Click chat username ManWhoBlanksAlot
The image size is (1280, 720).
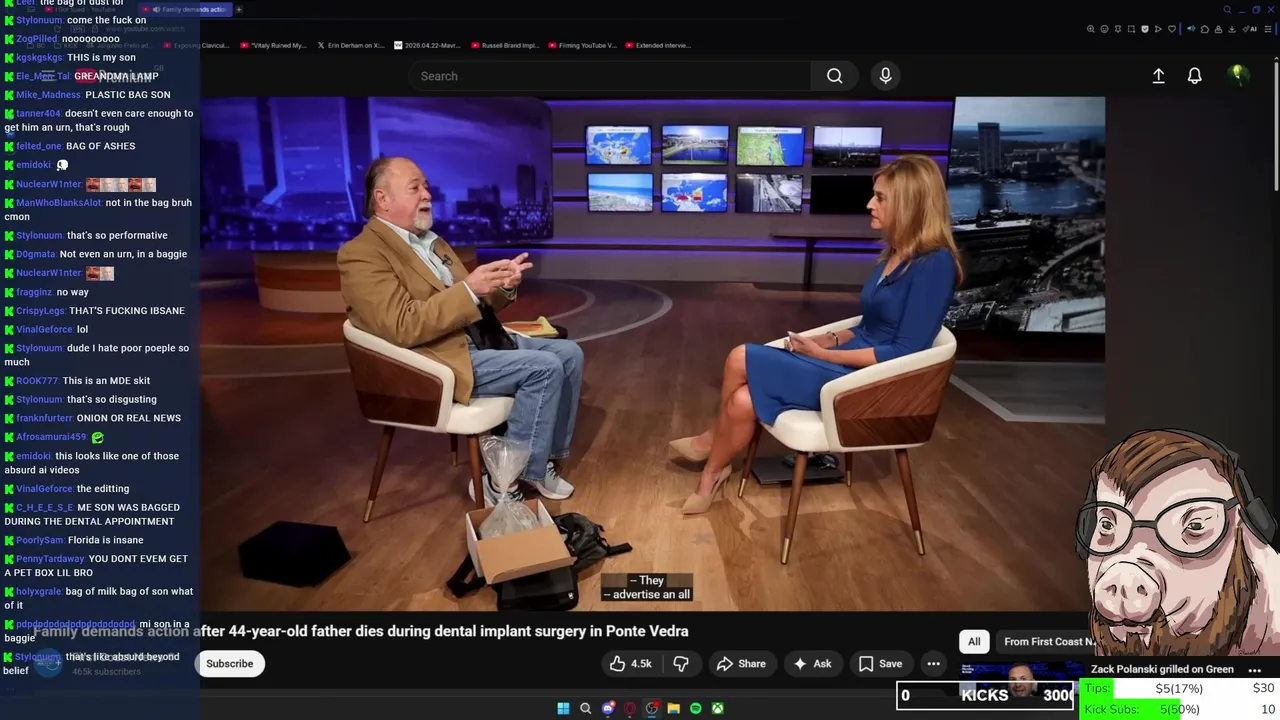point(58,203)
